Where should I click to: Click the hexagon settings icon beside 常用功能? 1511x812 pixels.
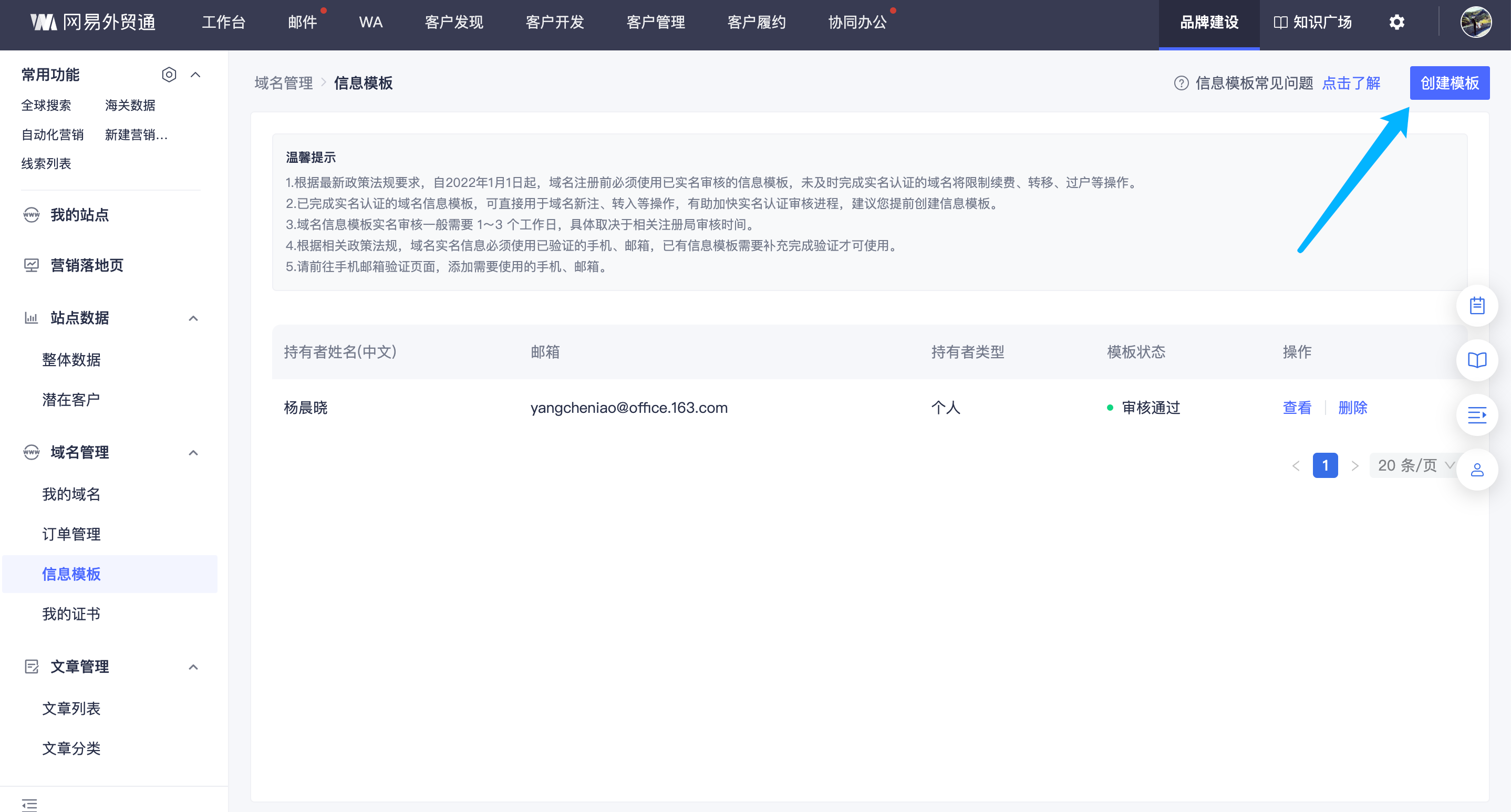point(169,75)
